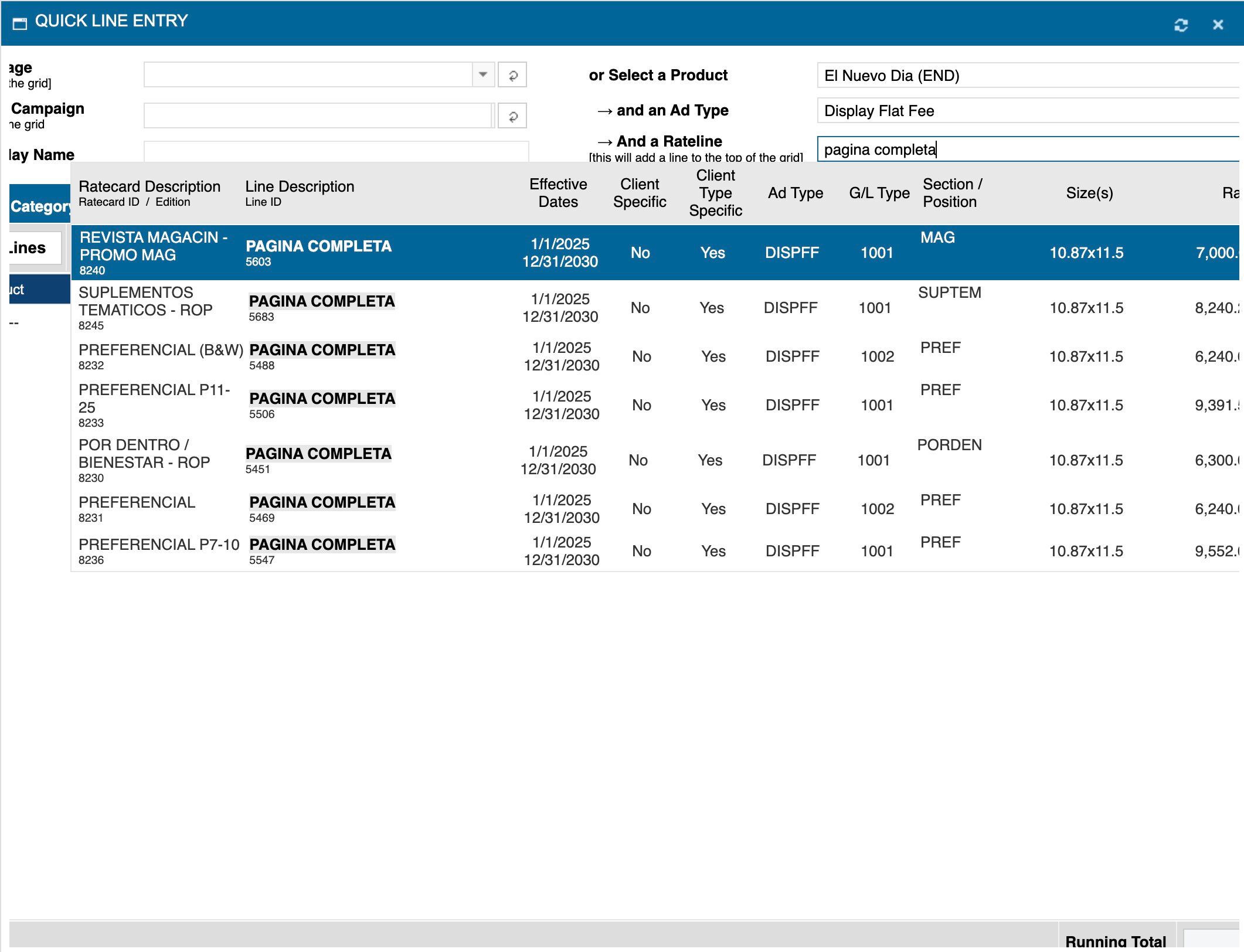Click the Category column header tab

click(x=39, y=206)
